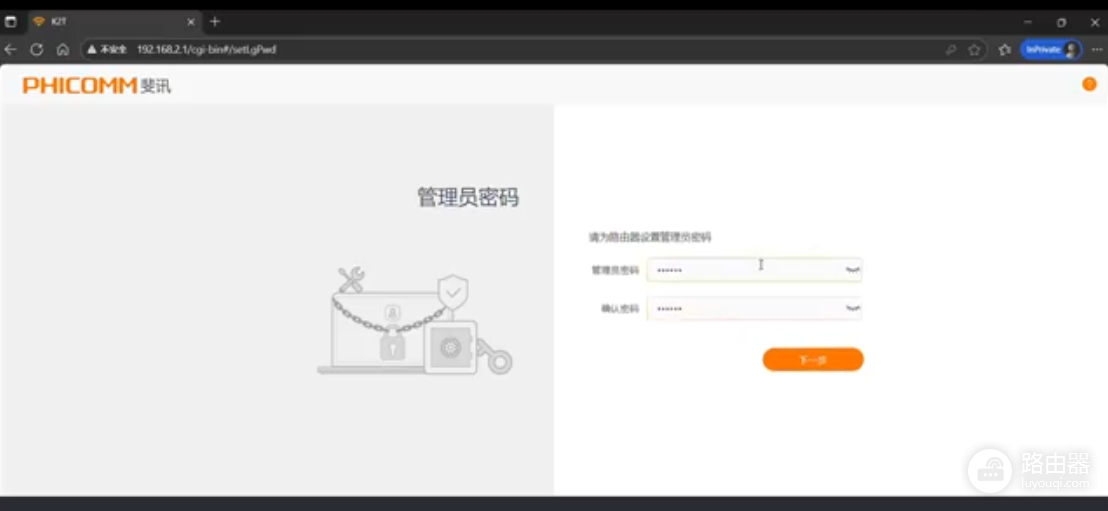
Task: Click the browser back arrow
Action: 10,49
